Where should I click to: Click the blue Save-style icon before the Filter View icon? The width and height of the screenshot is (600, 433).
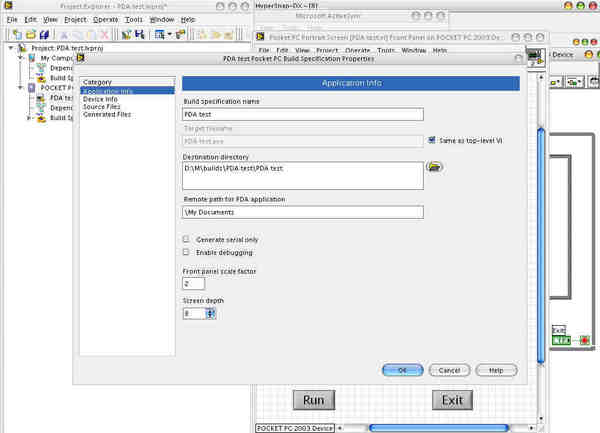[x=140, y=35]
